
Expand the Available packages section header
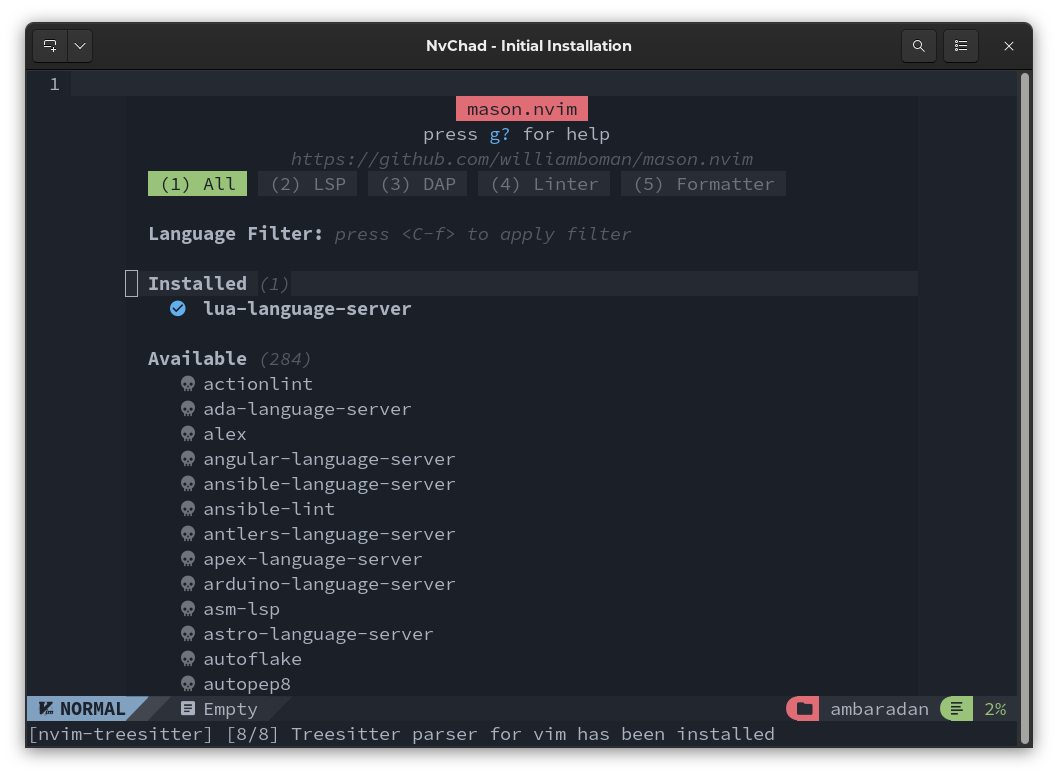tap(197, 359)
